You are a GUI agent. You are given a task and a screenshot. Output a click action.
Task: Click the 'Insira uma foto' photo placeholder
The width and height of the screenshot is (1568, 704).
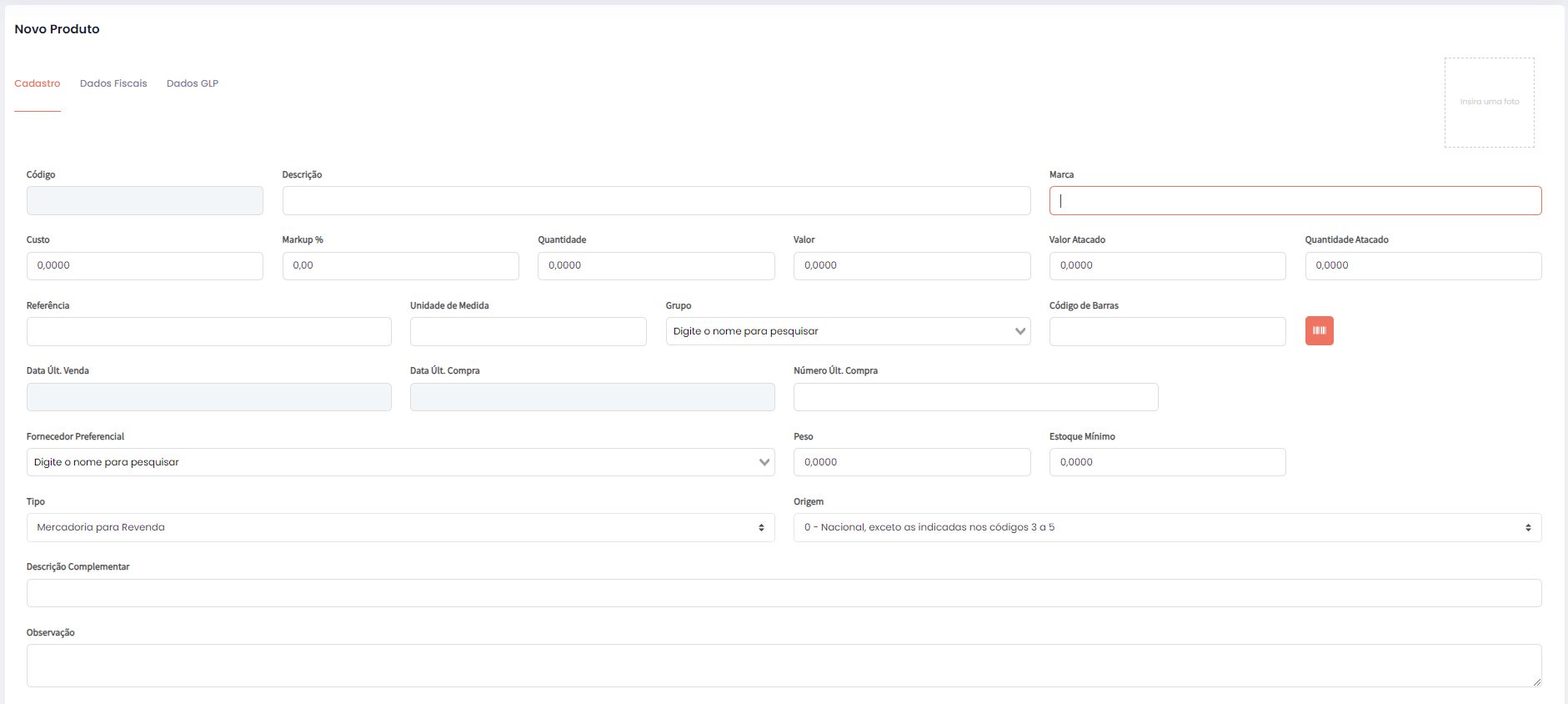[1489, 103]
